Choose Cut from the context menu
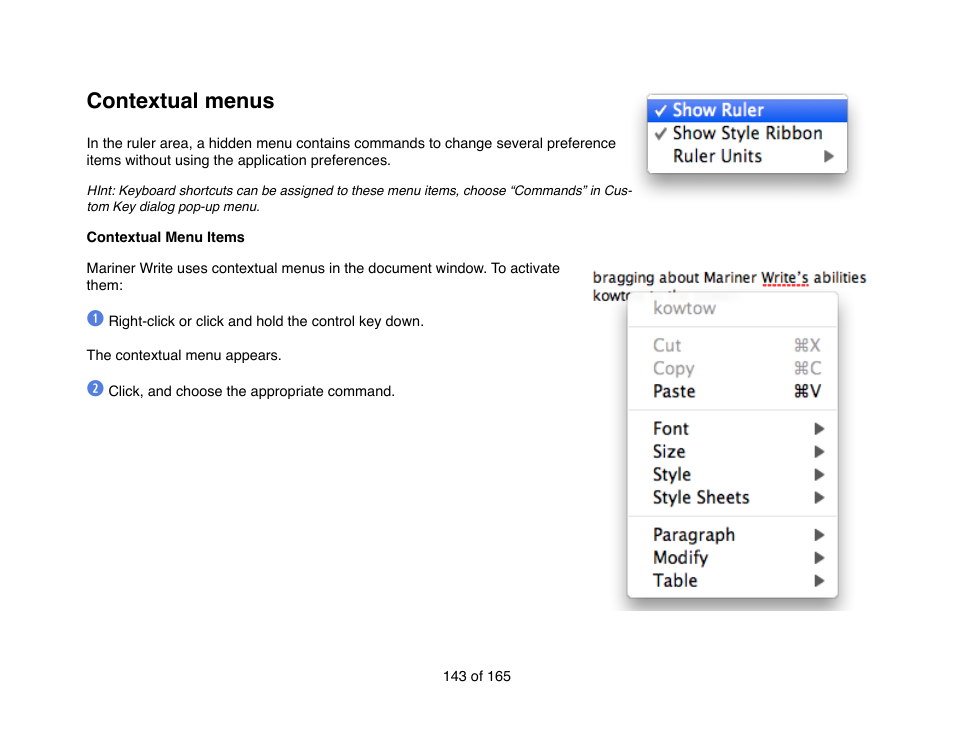 click(x=733, y=346)
